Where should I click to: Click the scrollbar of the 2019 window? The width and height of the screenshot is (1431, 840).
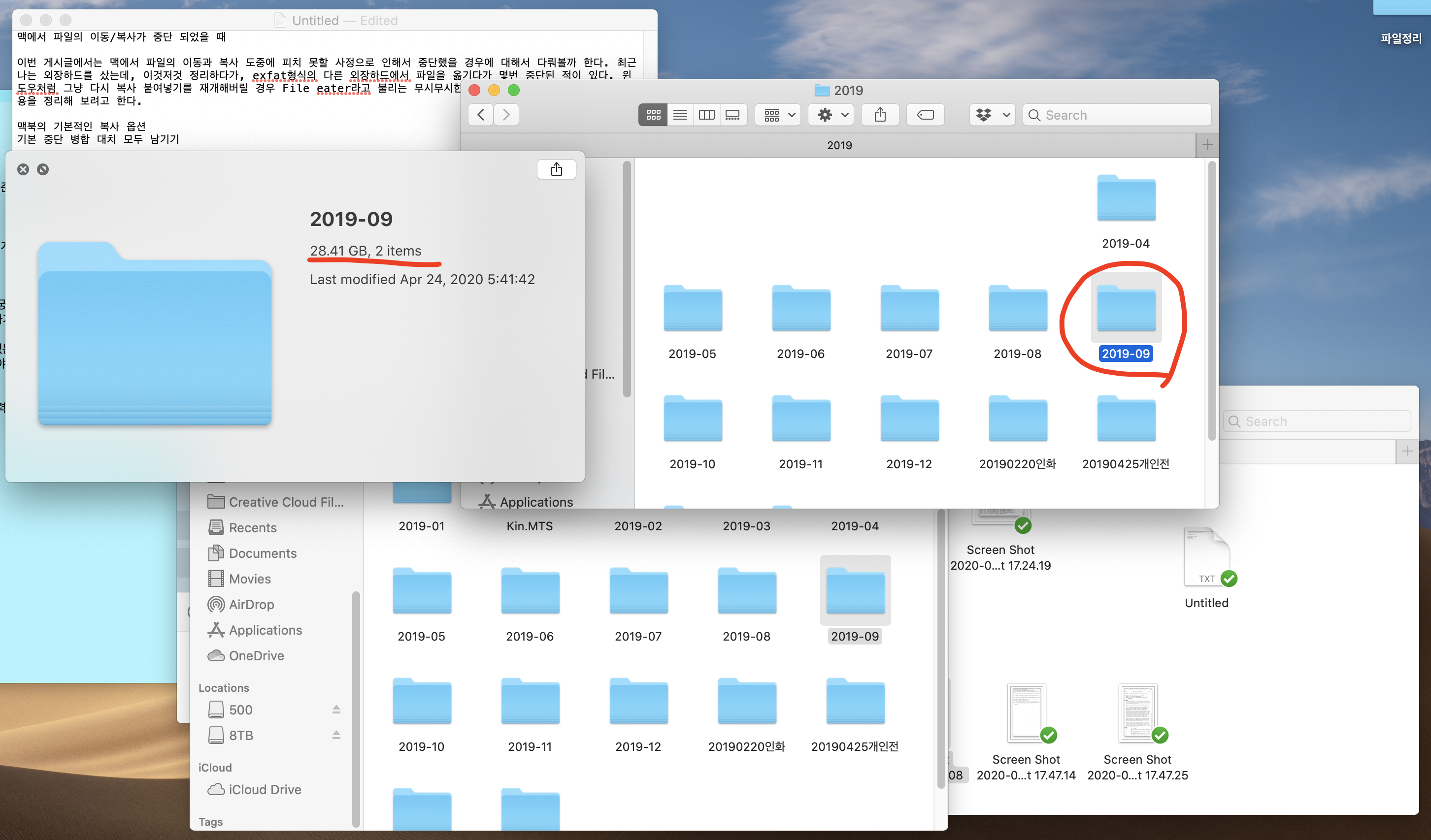coord(1212,301)
